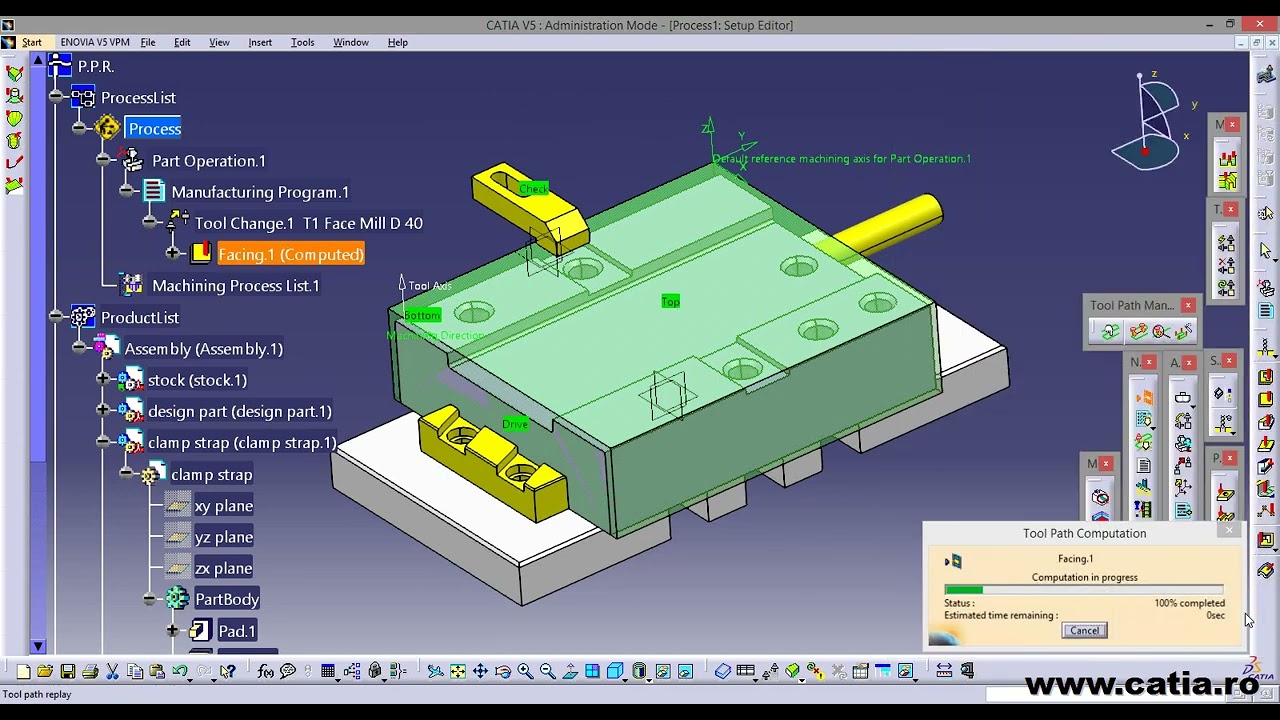Click the Multi-View window icon
The image size is (1280, 720).
pyautogui.click(x=592, y=672)
